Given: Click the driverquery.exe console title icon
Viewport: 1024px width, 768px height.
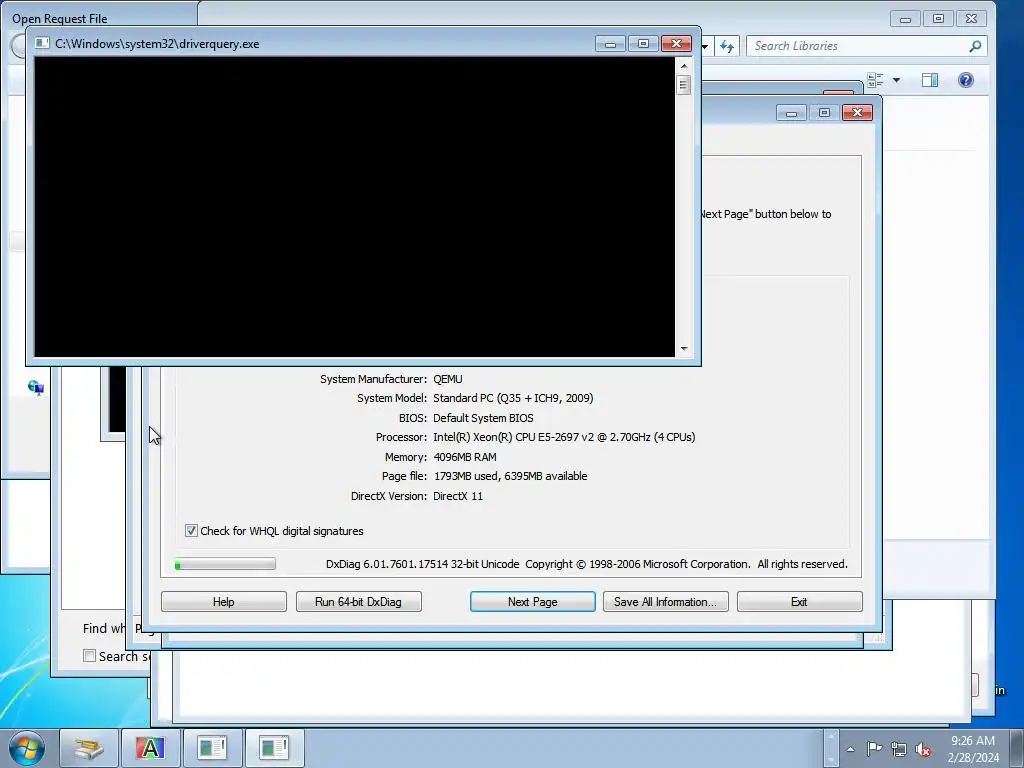Looking at the screenshot, I should (x=42, y=44).
